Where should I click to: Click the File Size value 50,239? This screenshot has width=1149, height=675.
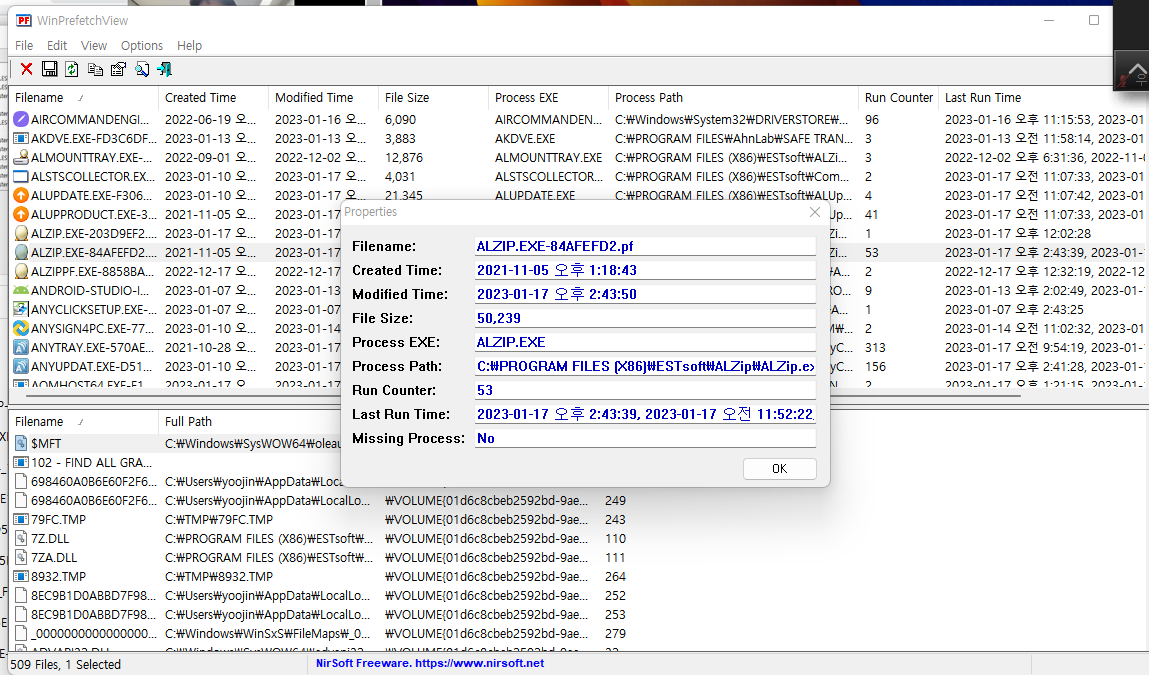tap(645, 318)
